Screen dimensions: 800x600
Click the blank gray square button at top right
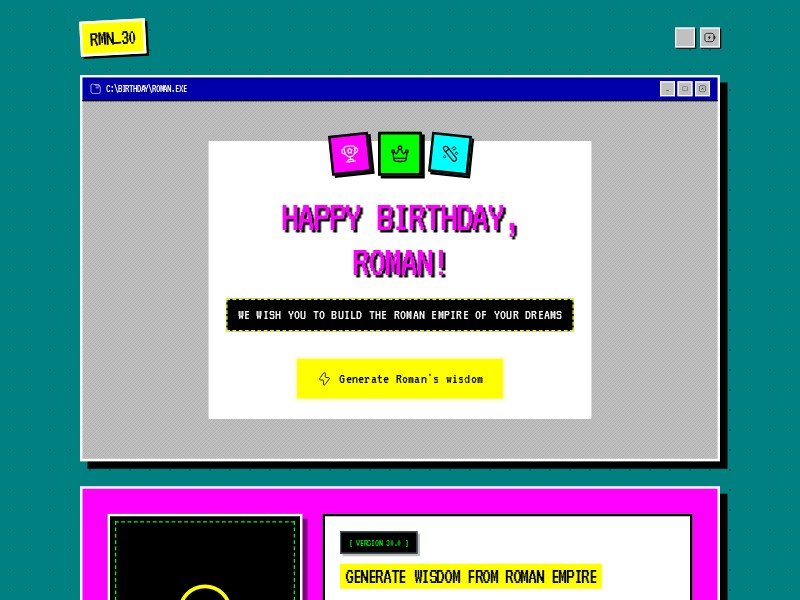[685, 38]
